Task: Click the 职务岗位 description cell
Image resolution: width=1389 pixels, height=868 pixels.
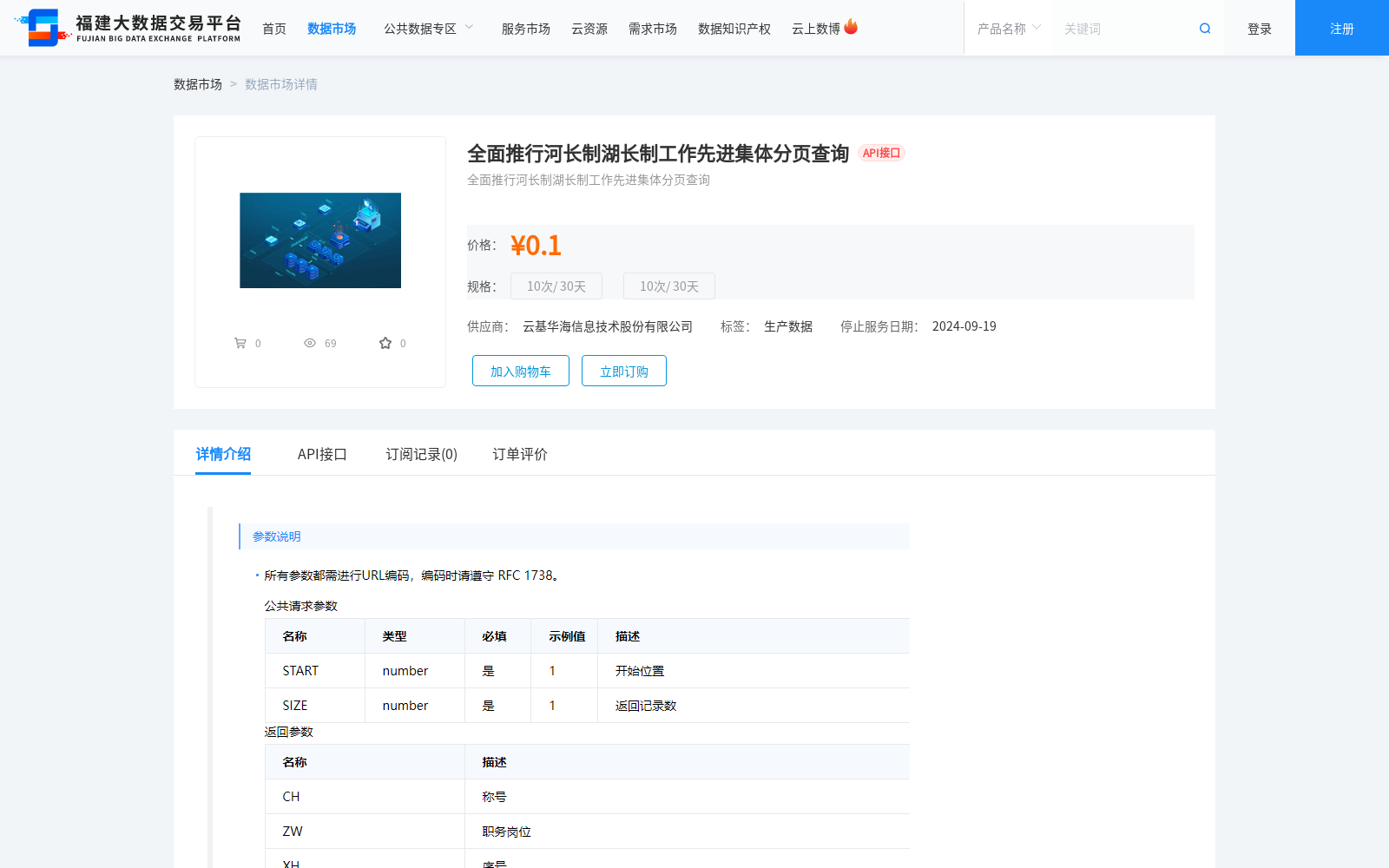Action: (688, 832)
